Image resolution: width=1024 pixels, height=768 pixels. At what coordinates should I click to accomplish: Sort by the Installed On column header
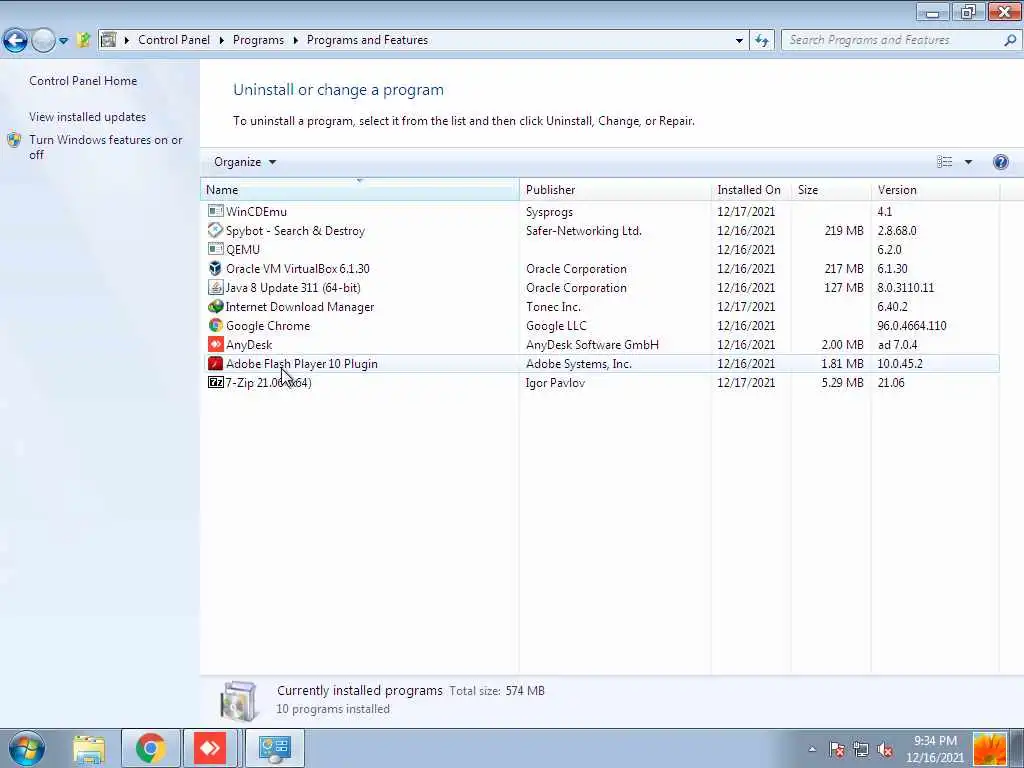click(x=750, y=189)
